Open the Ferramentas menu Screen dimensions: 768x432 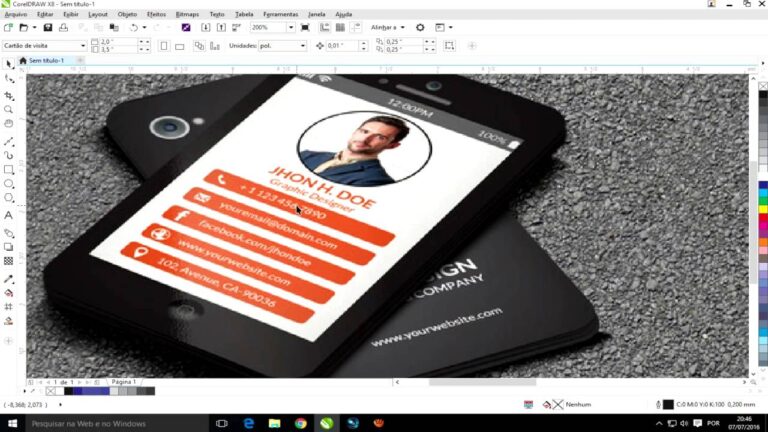tap(281, 14)
